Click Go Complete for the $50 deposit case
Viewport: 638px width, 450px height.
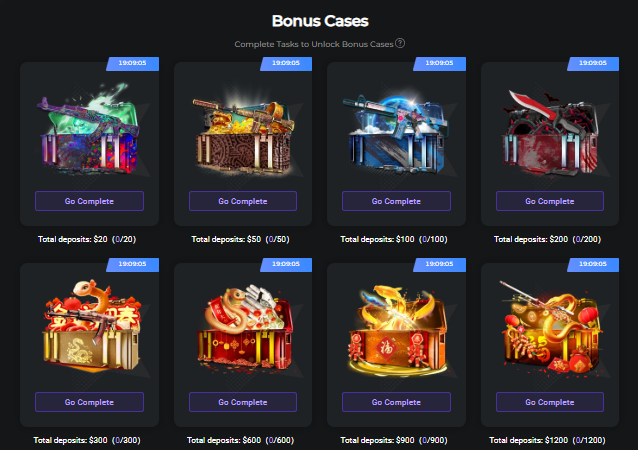coord(243,201)
